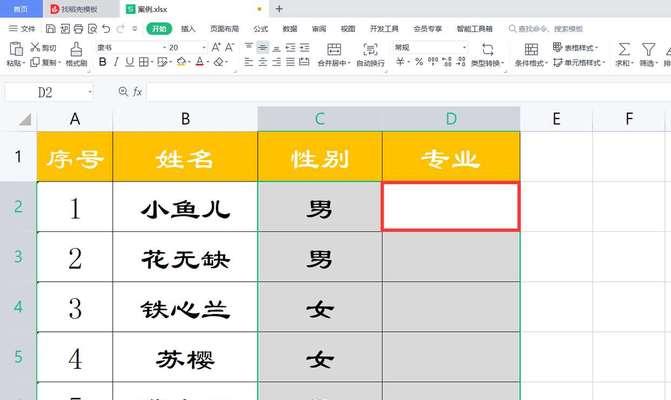
Task: Switch to the Page Layout tab
Action: [x=224, y=29]
